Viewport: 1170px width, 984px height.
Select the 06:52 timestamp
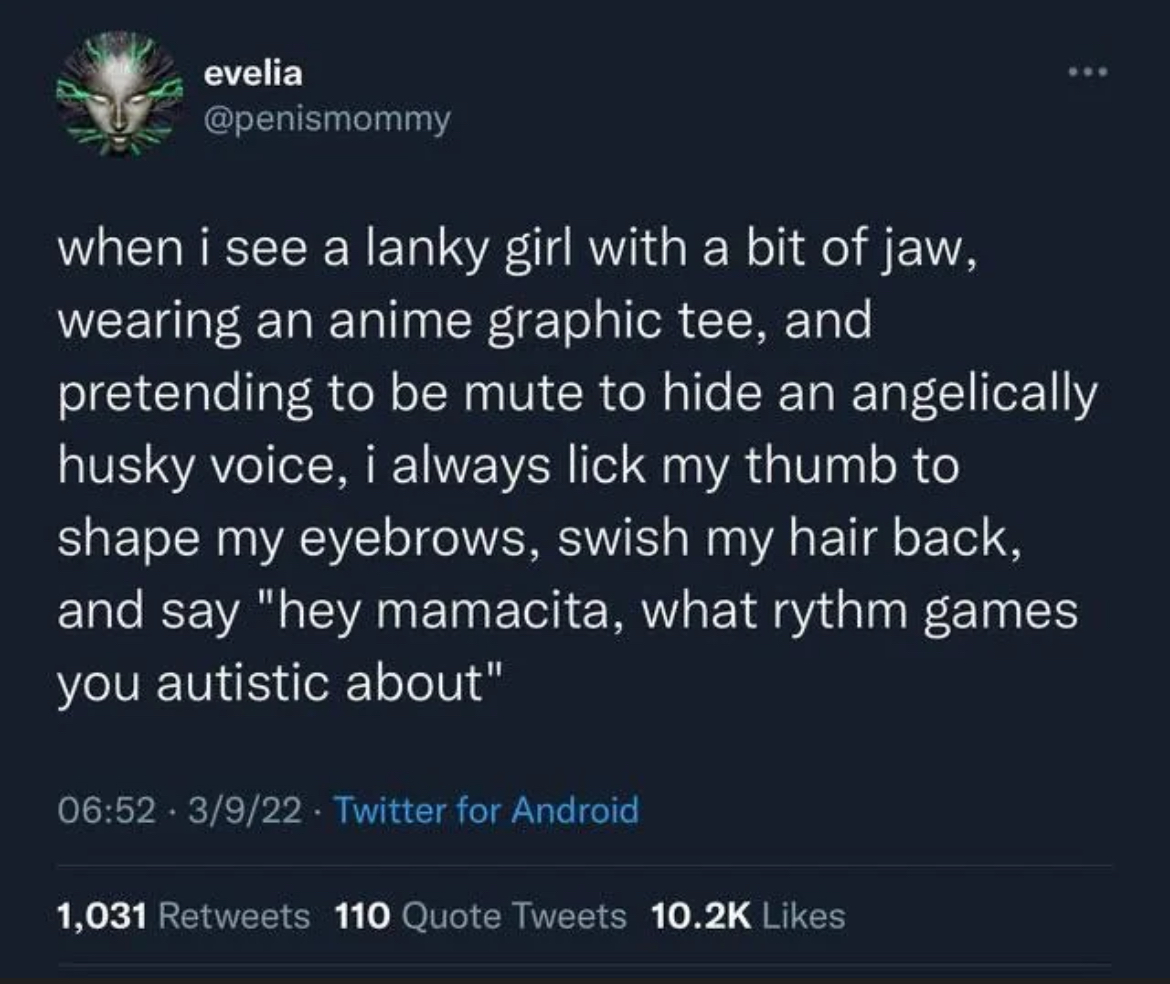(107, 810)
